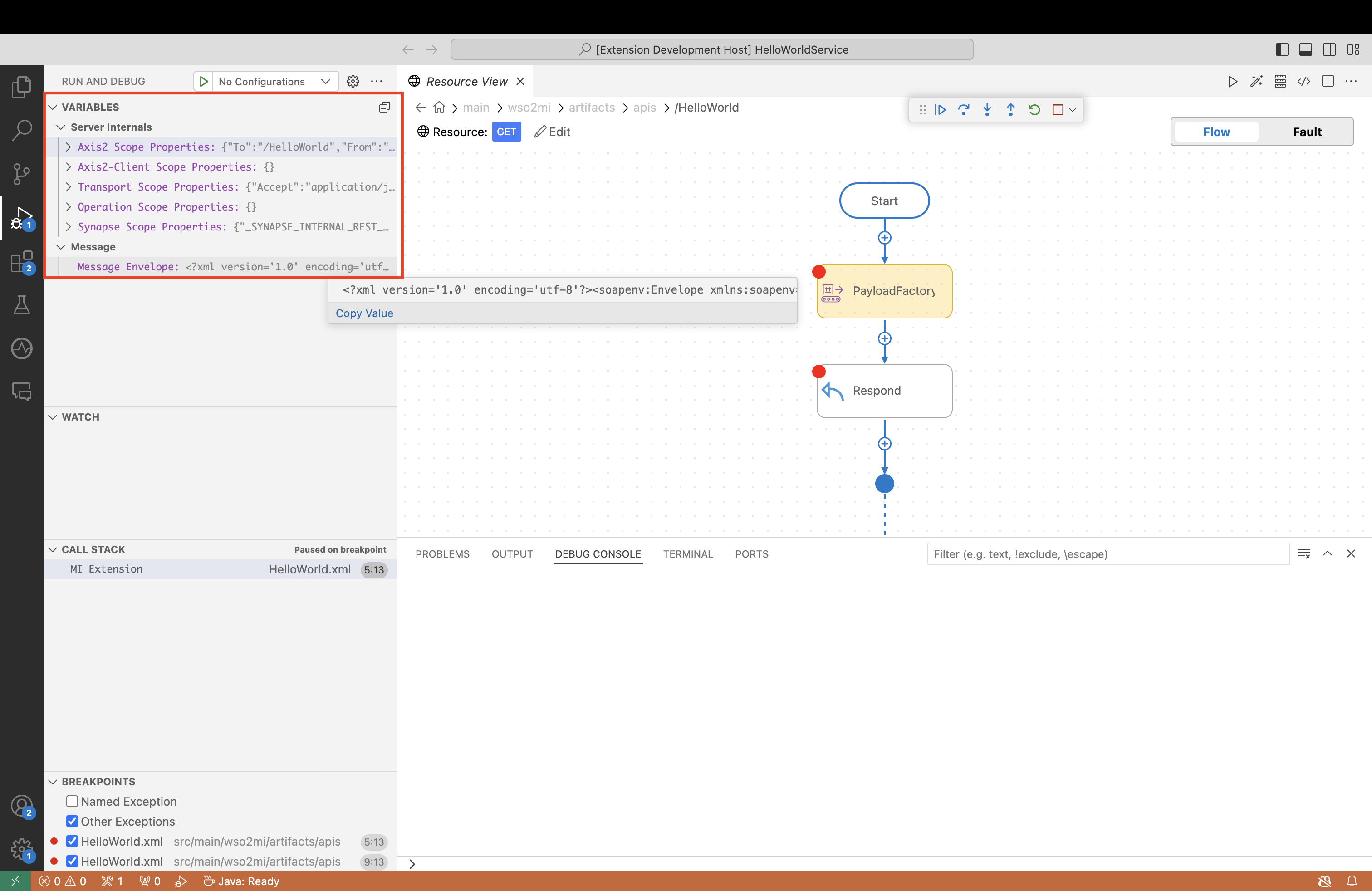Uncheck the Other Exceptions breakpoint

click(x=72, y=821)
